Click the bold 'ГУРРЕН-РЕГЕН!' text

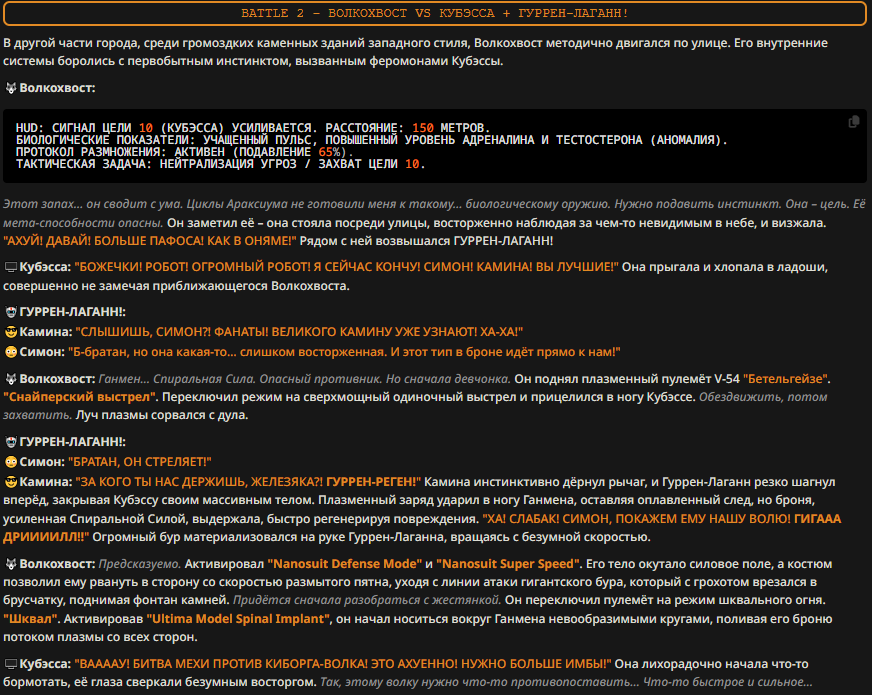tap(373, 482)
